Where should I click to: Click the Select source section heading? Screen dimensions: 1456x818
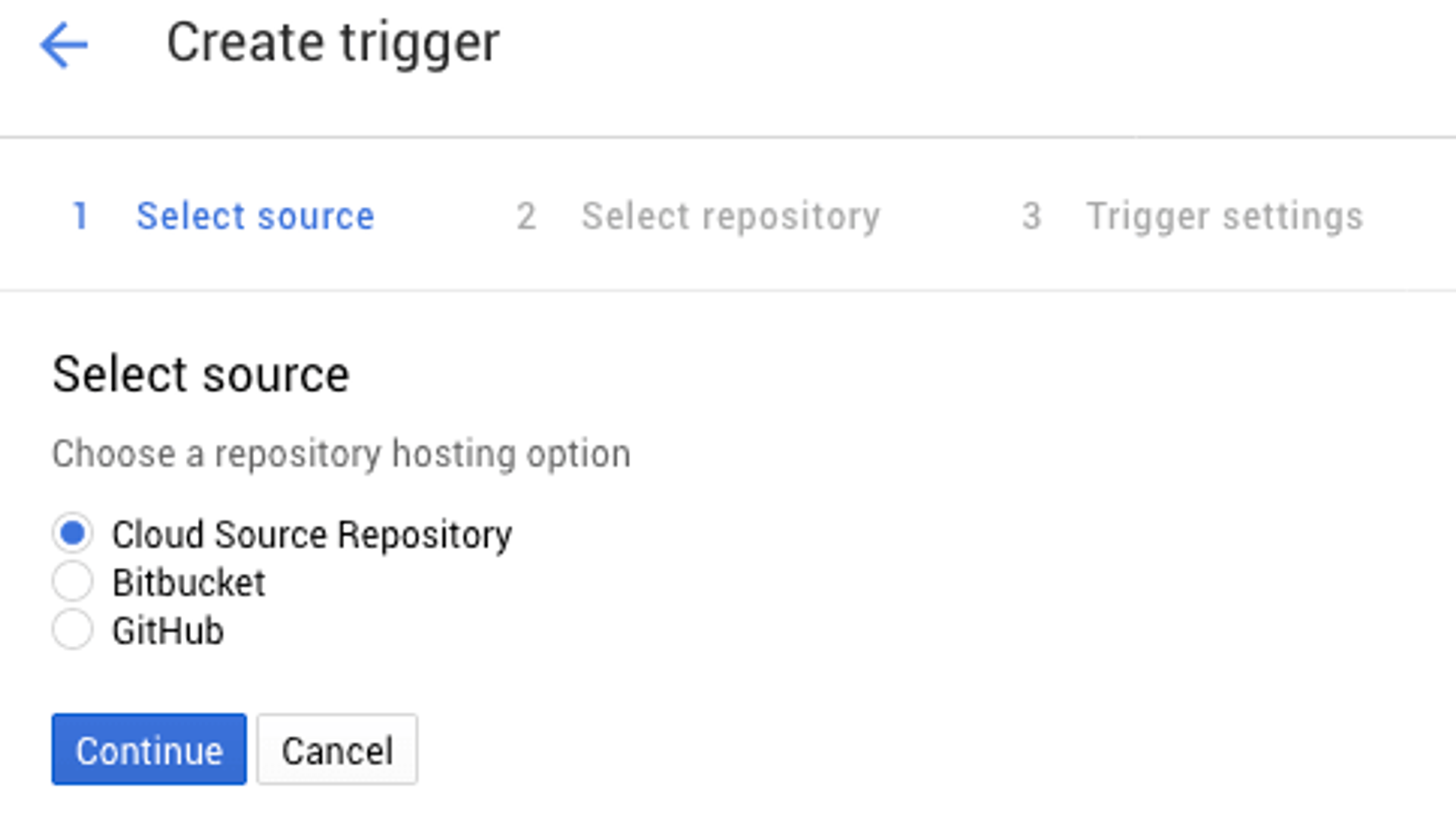[x=201, y=375]
